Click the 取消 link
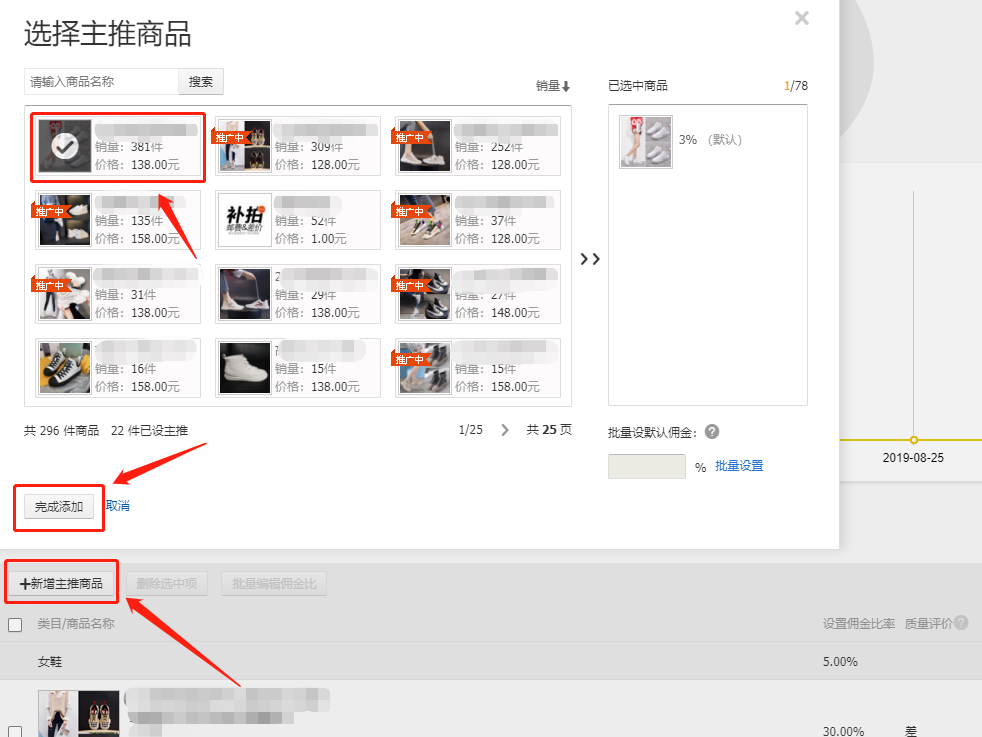982x737 pixels. click(118, 506)
